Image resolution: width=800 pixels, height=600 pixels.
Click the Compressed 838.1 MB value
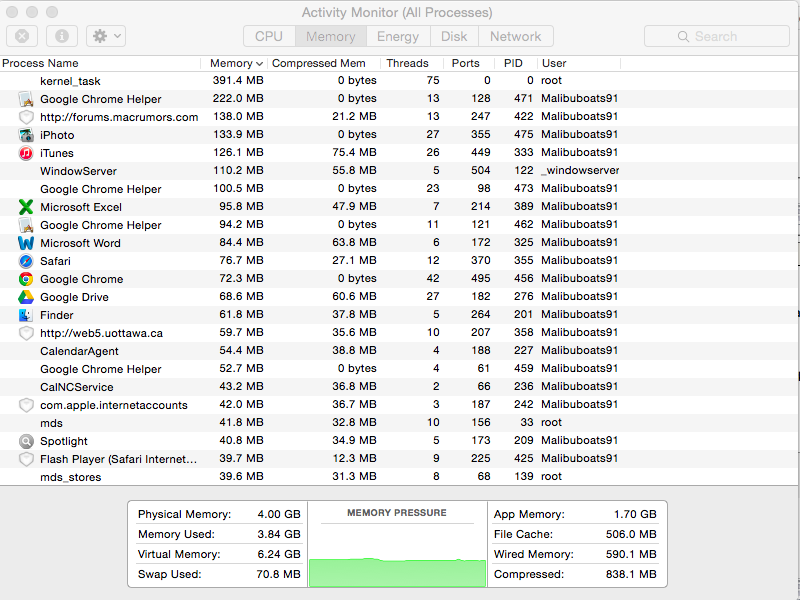coord(631,574)
